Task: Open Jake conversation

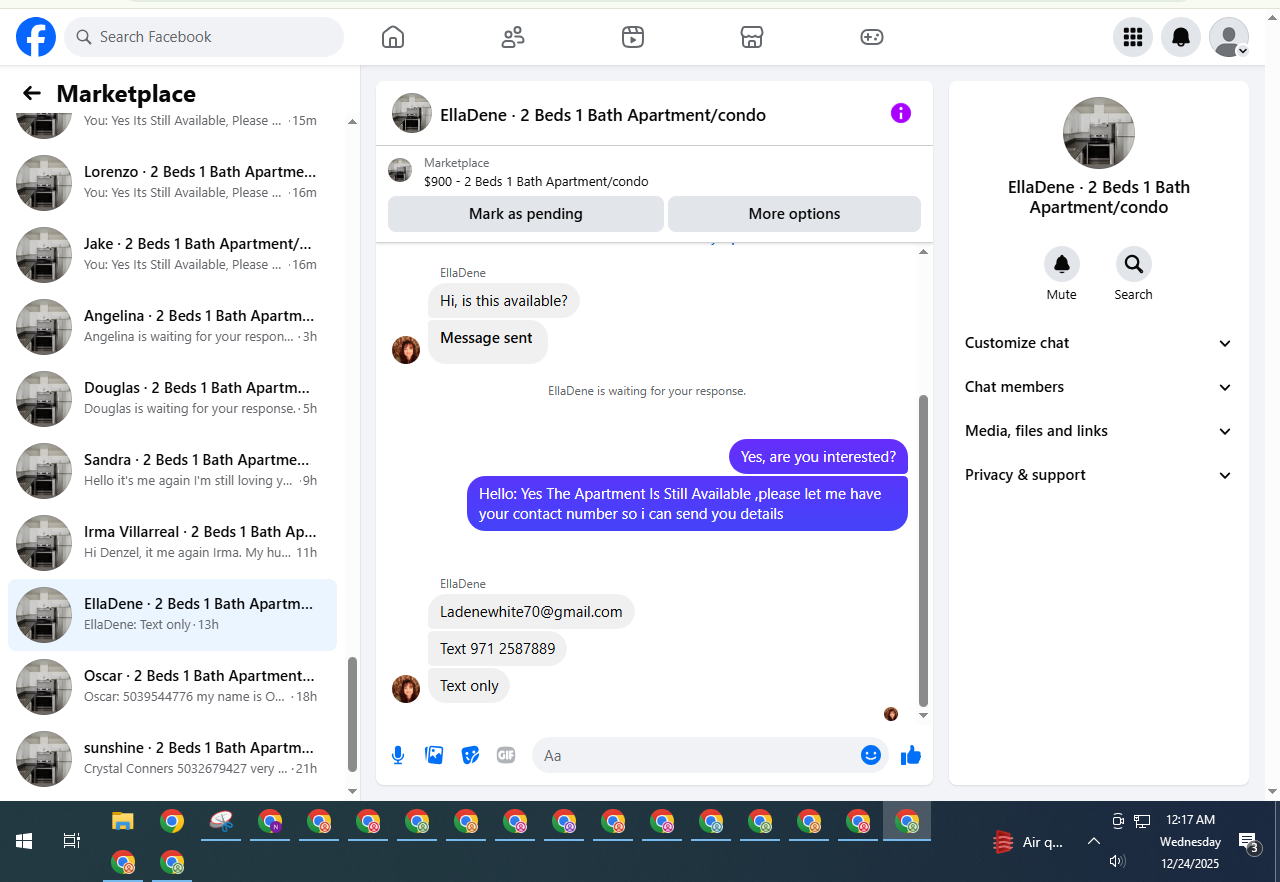Action: tap(173, 255)
